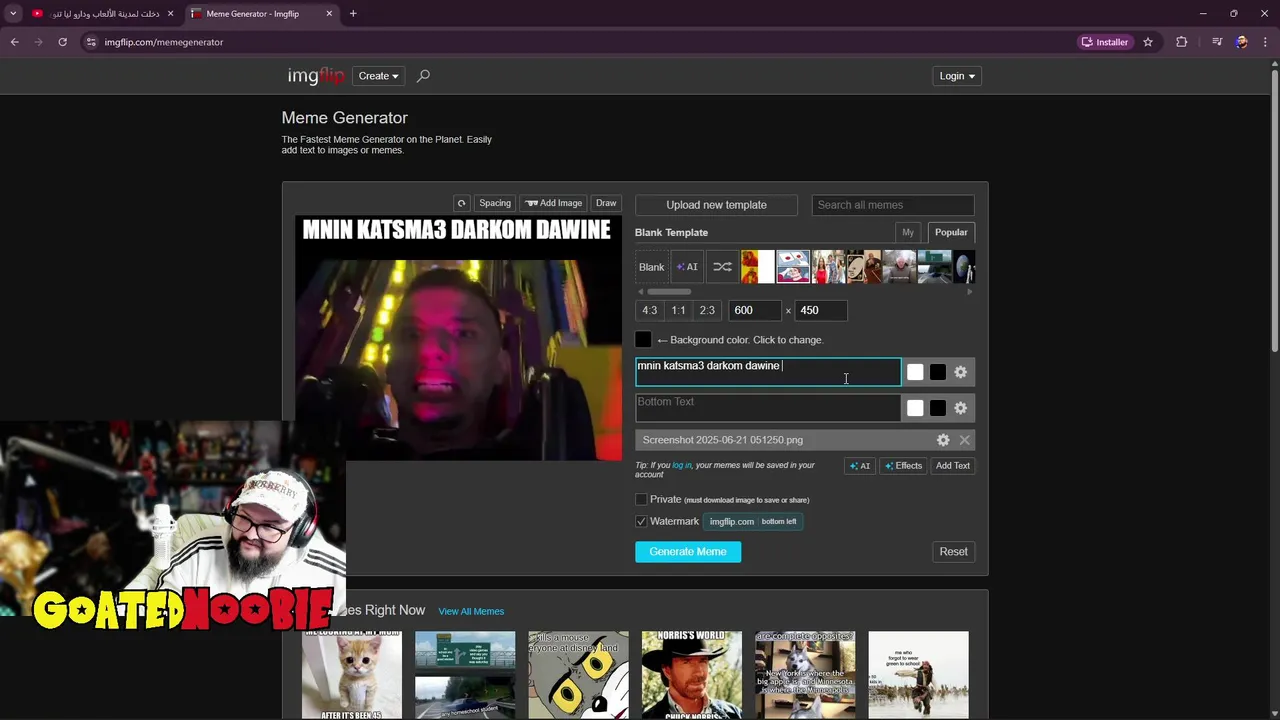Open the imgflip search magnifier

click(x=423, y=76)
